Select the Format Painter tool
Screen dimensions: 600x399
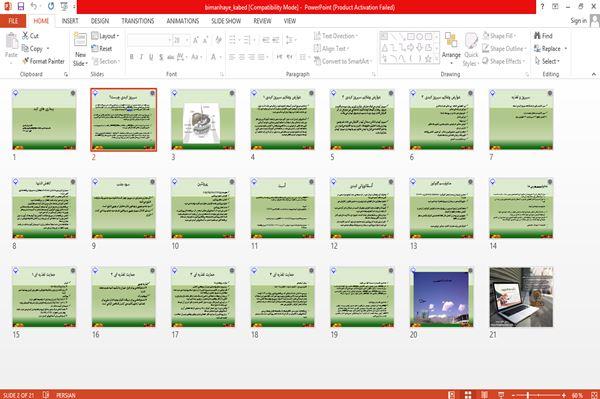point(43,61)
